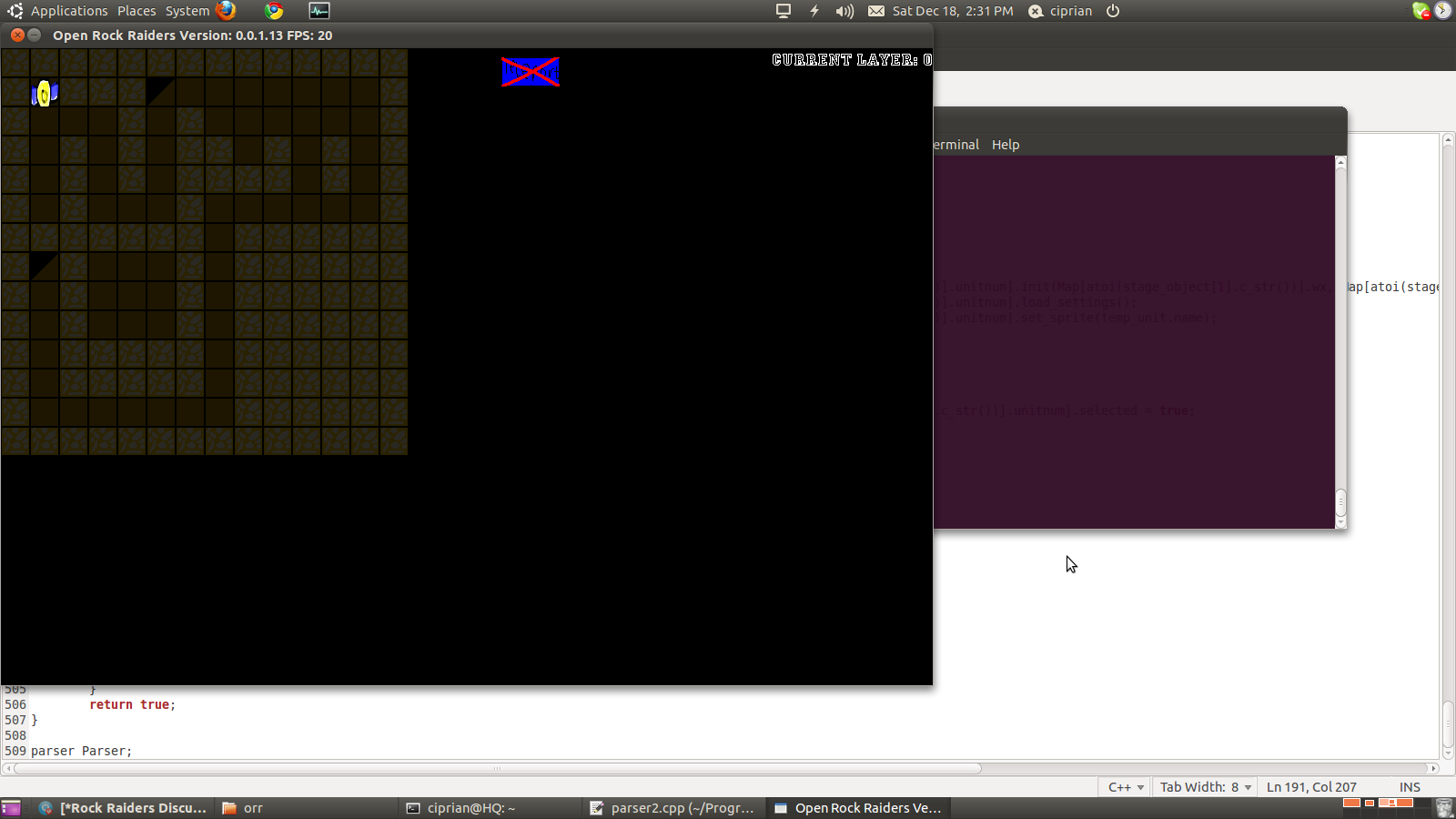Click gedit horizontal scrollbar left arrow
The image size is (1456, 819).
pos(7,768)
